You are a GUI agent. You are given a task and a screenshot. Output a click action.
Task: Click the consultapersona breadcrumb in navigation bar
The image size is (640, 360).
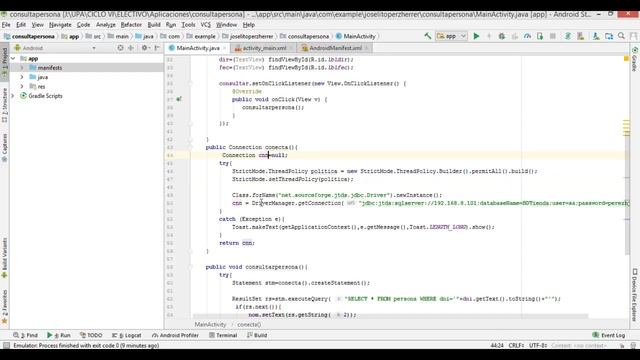[x=304, y=36]
